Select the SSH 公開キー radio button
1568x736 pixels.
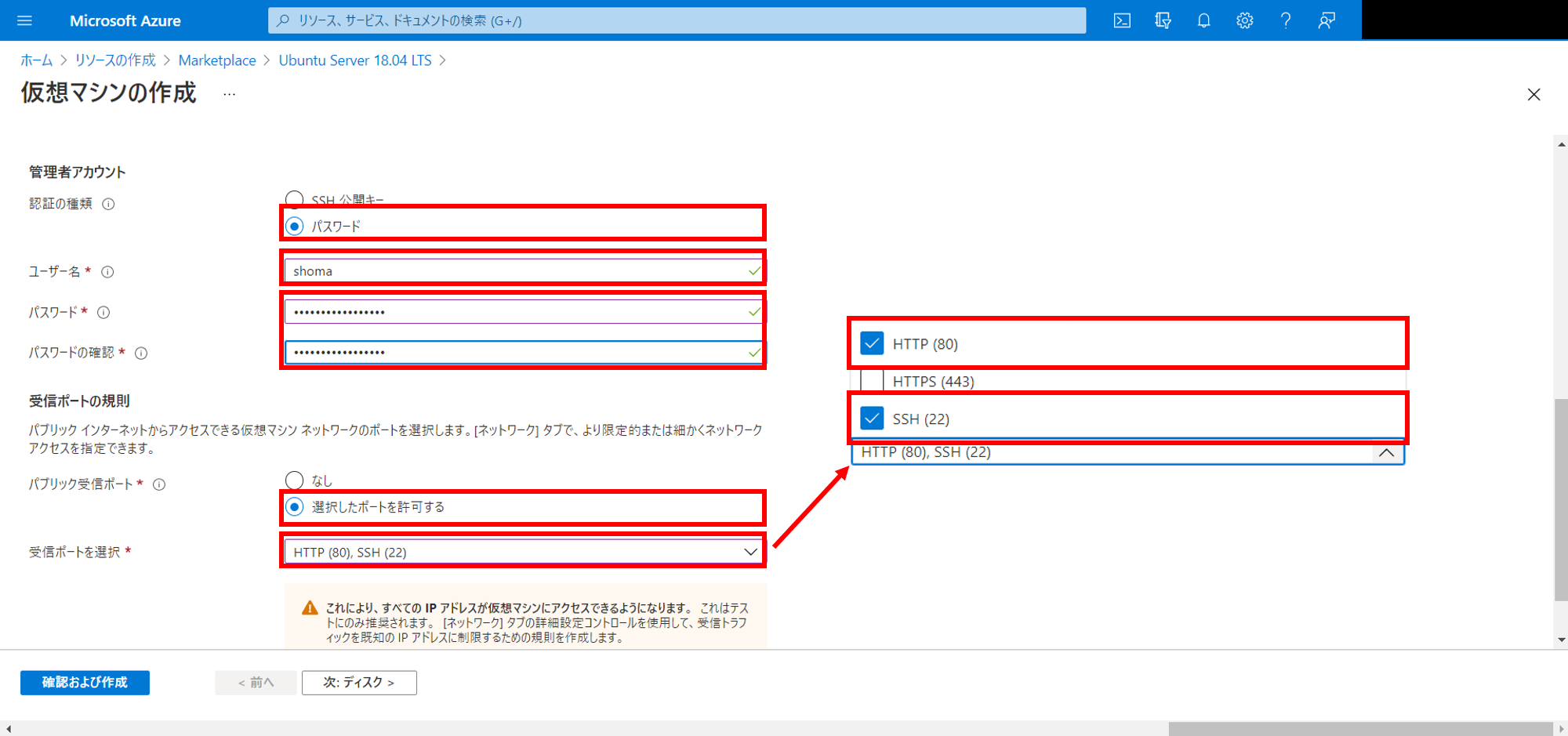click(x=294, y=199)
